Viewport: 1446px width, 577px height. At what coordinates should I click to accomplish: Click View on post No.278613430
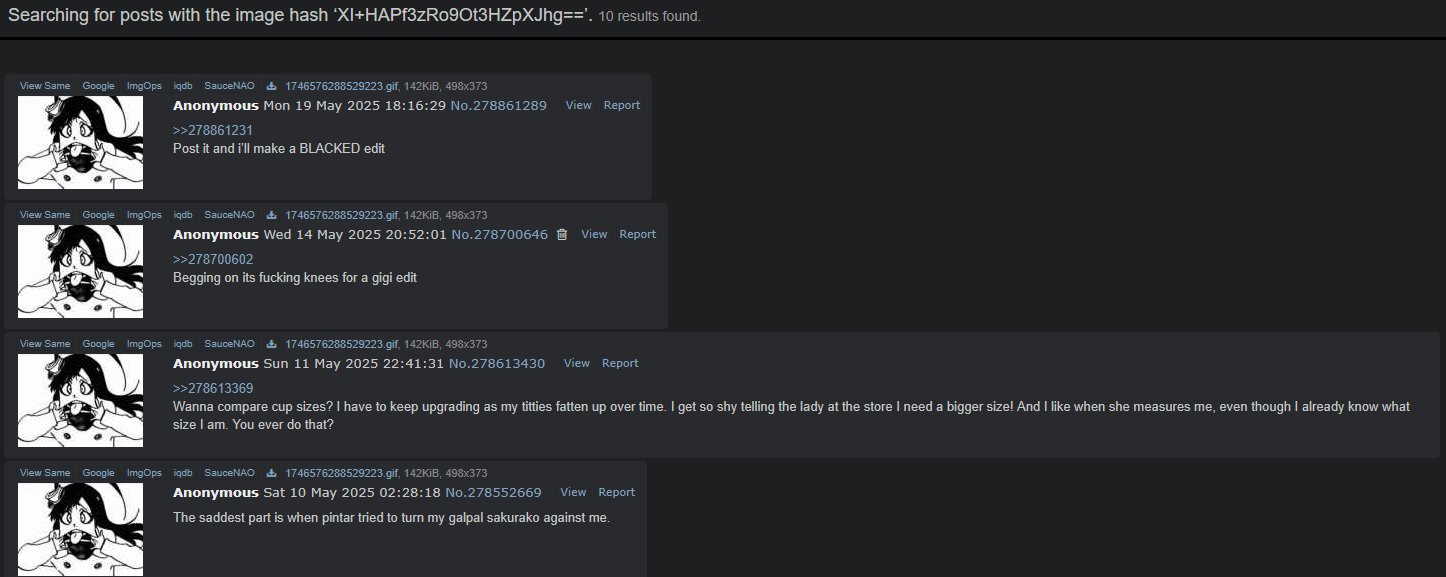[577, 363]
